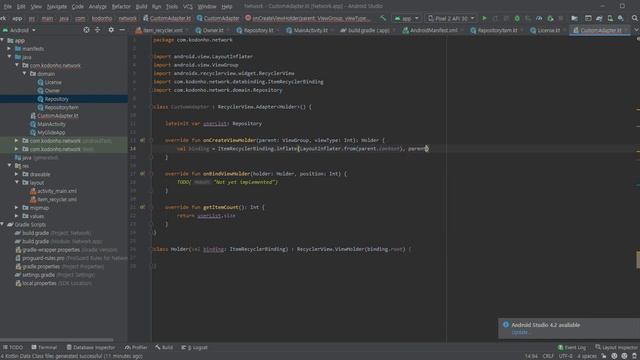Open the File menu

8,7
